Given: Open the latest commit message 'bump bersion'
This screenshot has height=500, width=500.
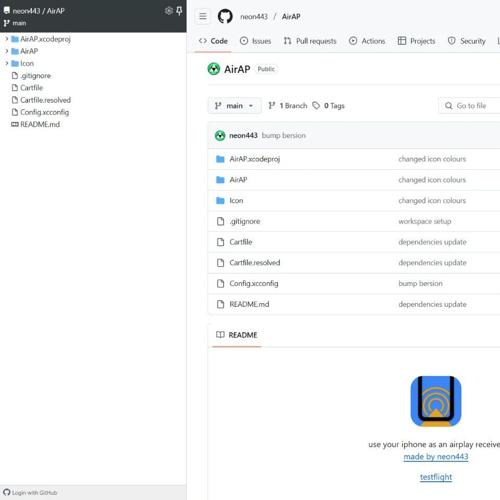Looking at the screenshot, I should click(x=284, y=135).
